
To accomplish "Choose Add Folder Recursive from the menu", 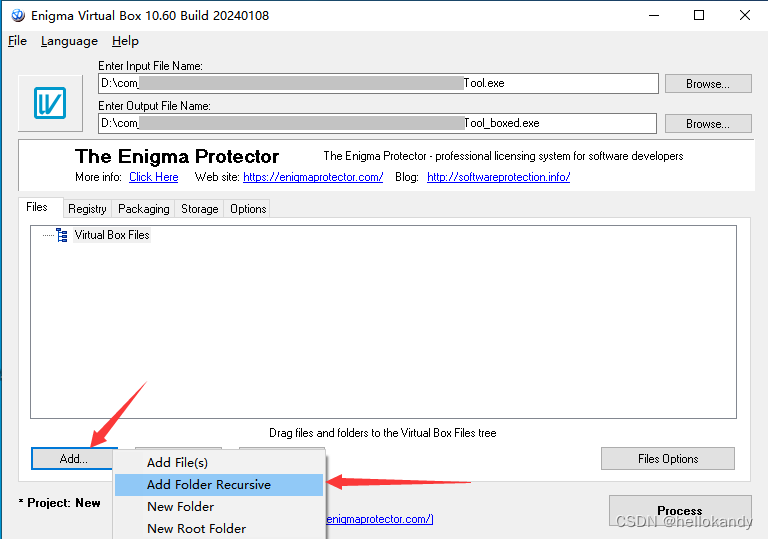I will click(x=219, y=485).
